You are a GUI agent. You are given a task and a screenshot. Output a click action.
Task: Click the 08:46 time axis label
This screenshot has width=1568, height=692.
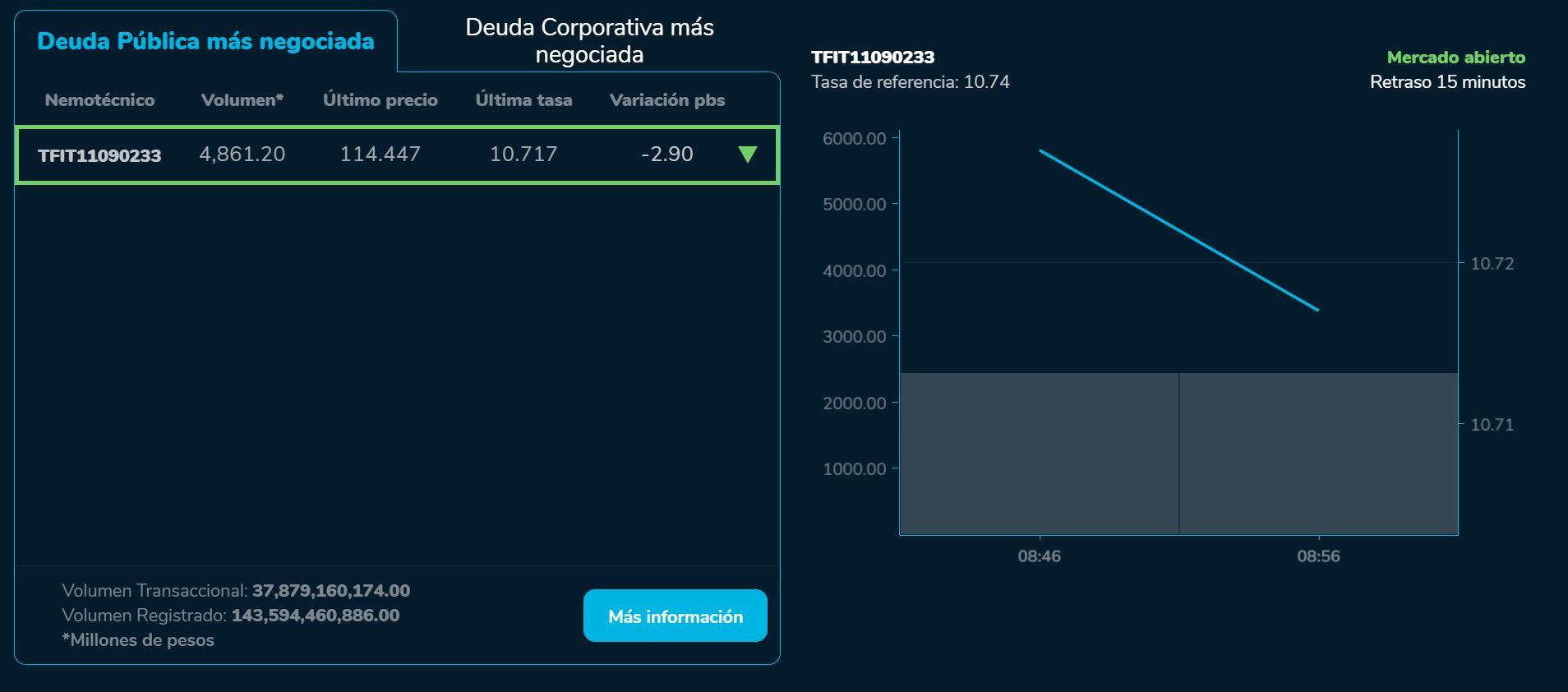[x=1039, y=556]
